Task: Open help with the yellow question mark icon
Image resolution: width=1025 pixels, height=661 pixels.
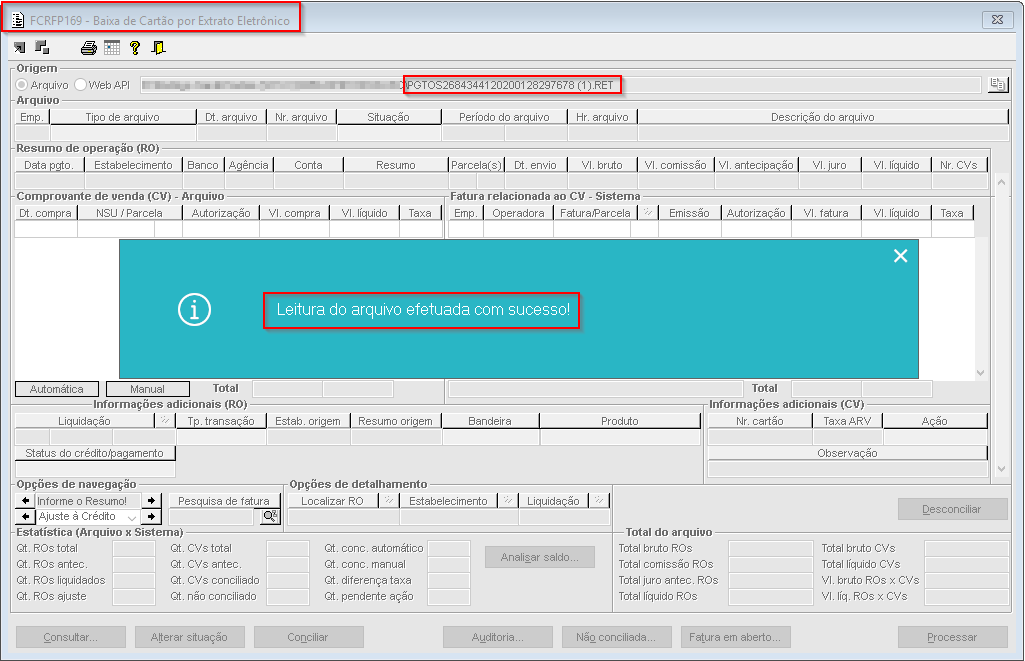Action: pyautogui.click(x=135, y=47)
